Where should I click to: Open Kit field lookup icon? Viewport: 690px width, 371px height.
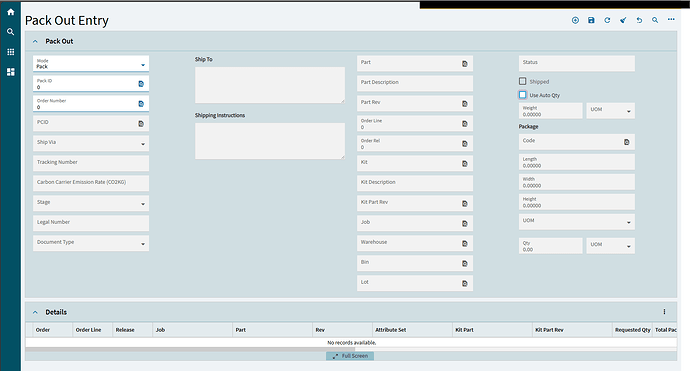[465, 164]
